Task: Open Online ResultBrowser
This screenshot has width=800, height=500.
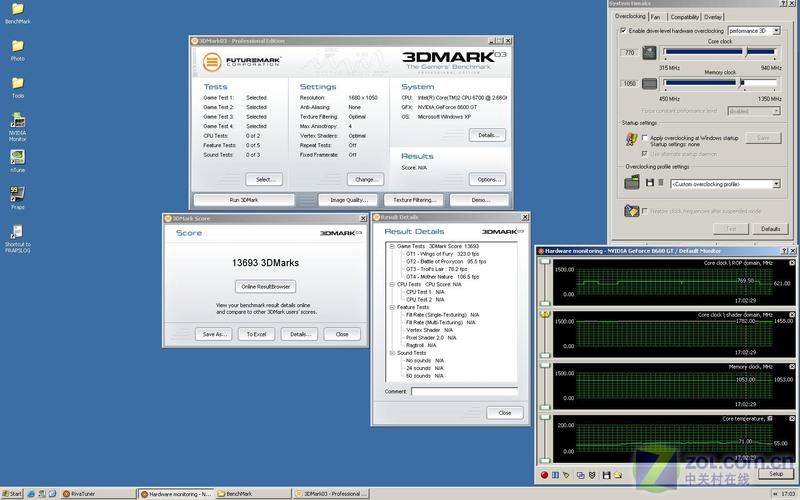Action: (x=265, y=286)
